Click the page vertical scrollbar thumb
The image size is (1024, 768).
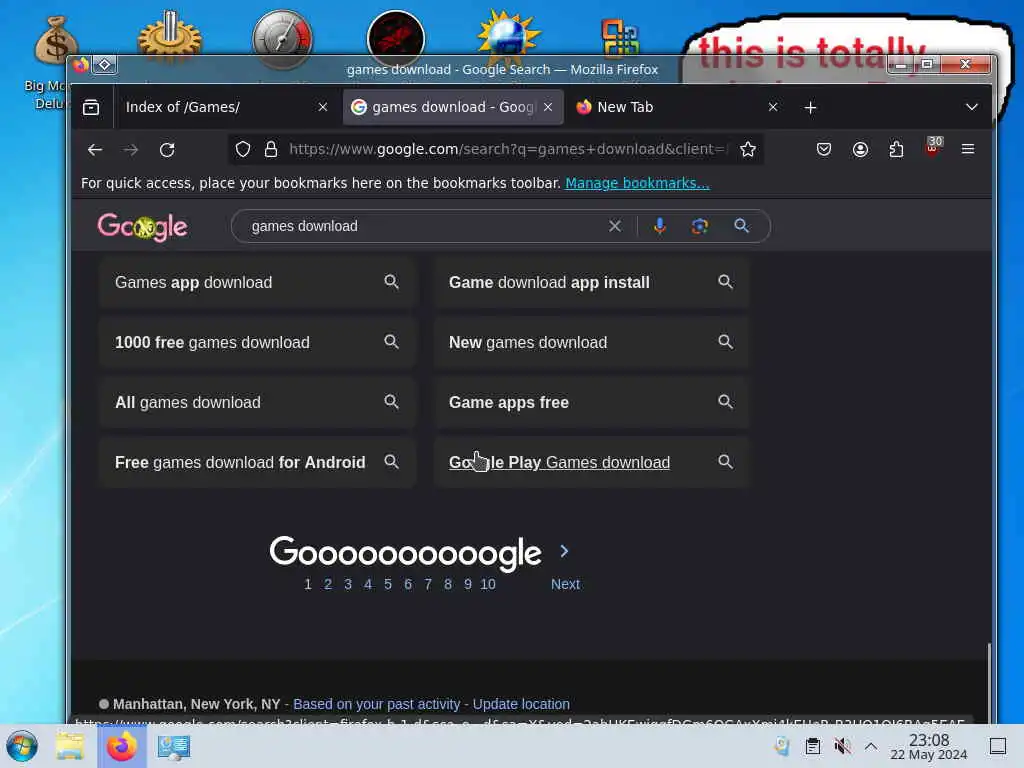(x=989, y=682)
